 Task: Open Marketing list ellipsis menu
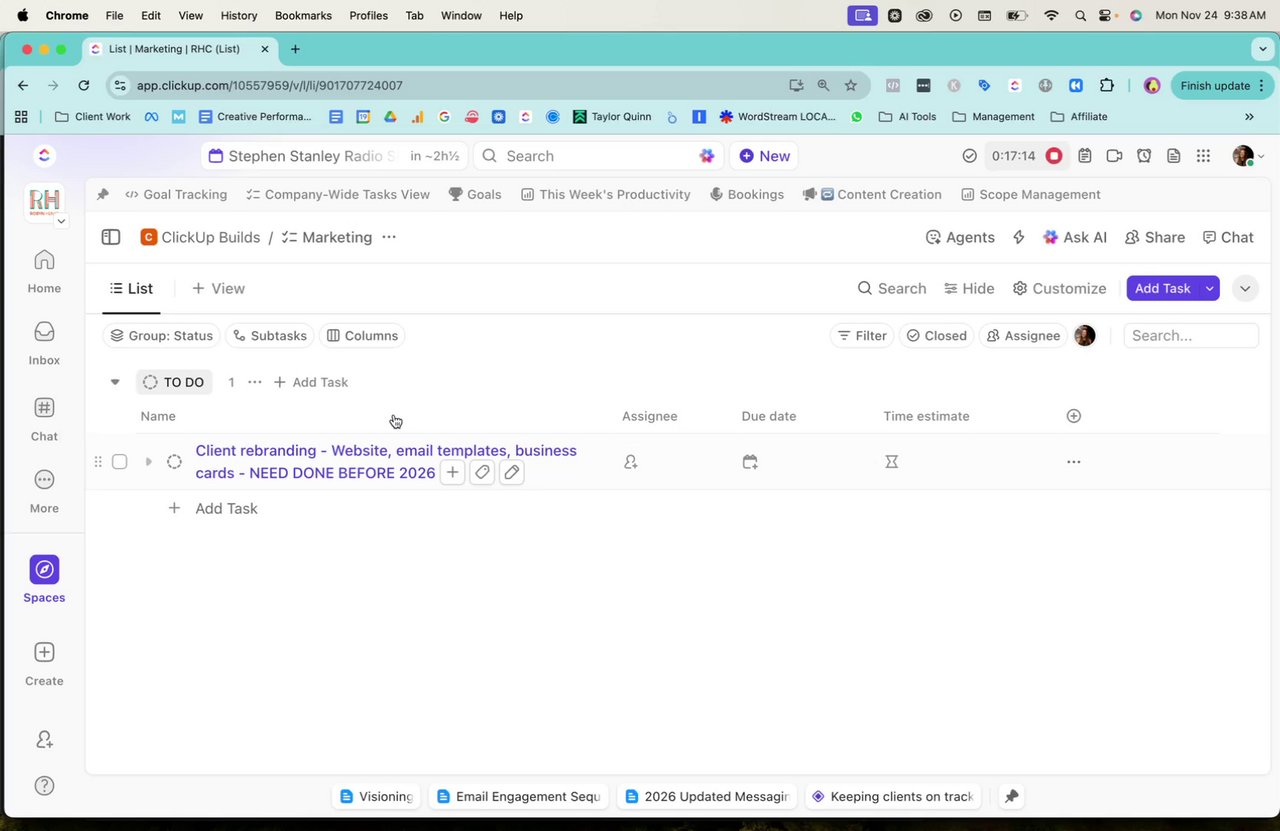(389, 237)
